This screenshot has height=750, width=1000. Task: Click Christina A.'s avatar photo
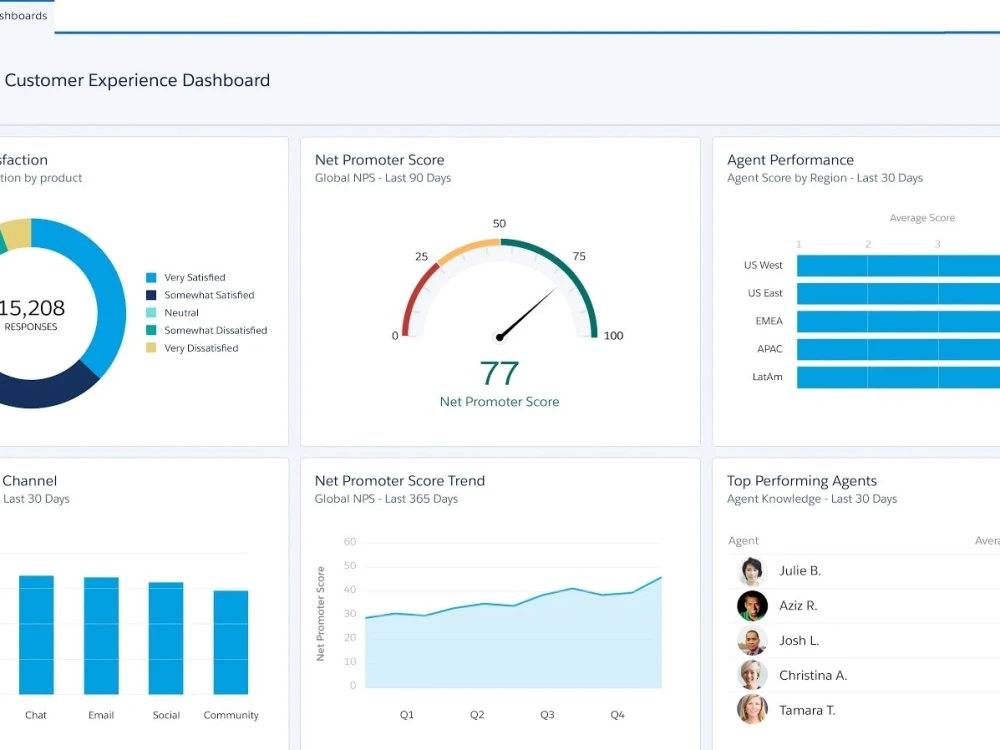(752, 675)
